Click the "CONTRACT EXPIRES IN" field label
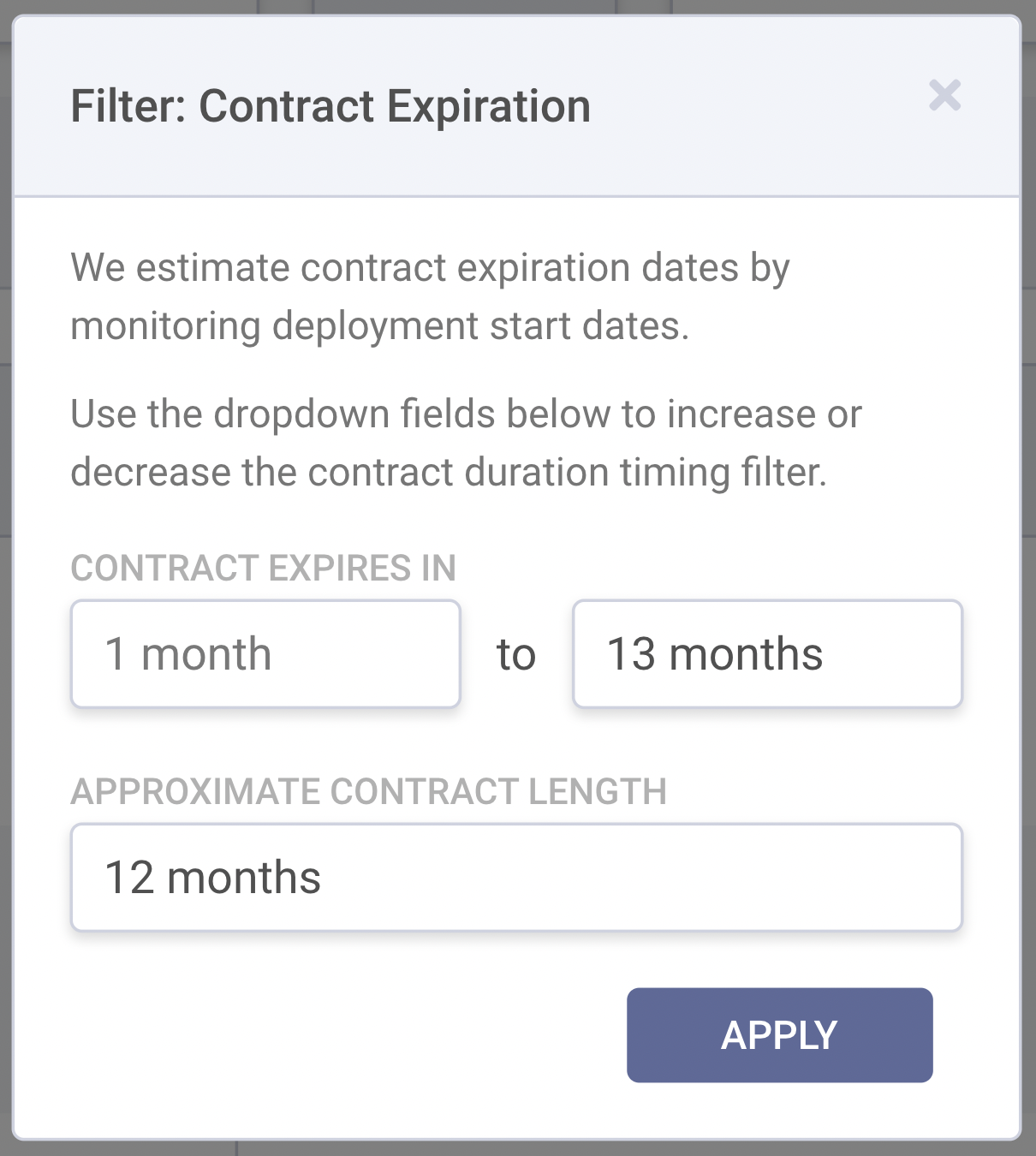The width and height of the screenshot is (1036, 1156). coord(263,569)
